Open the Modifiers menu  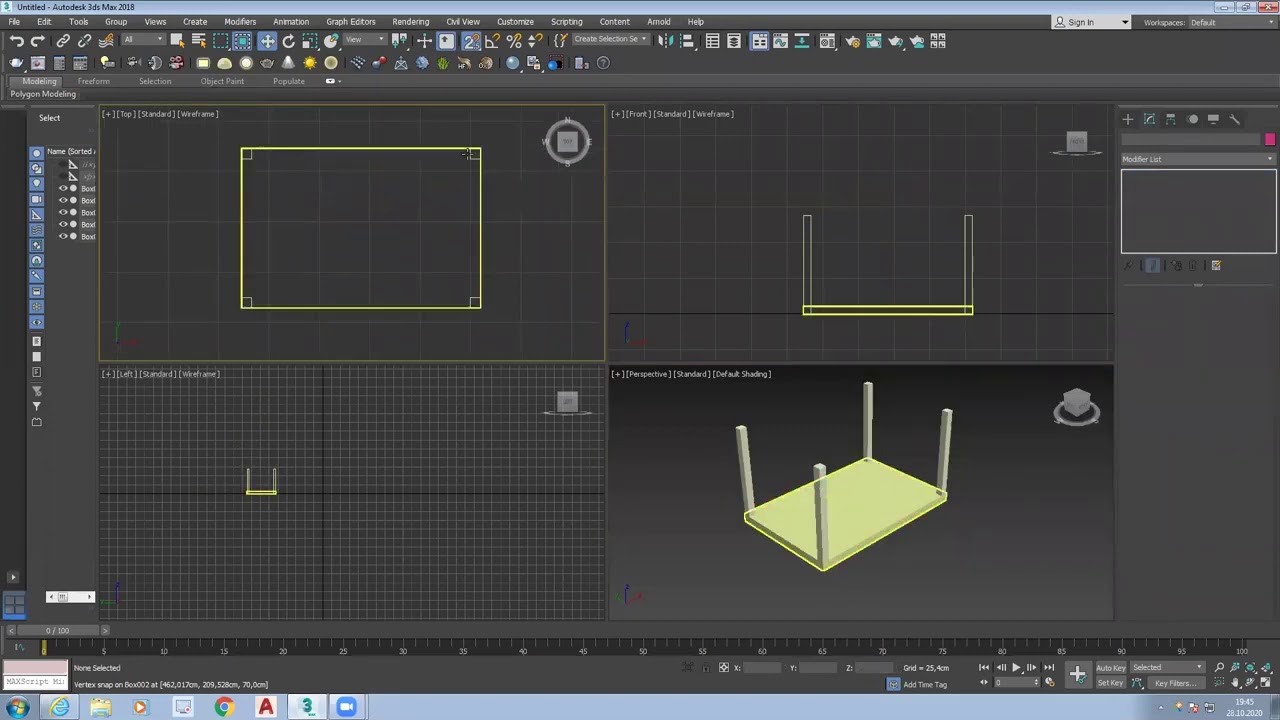pos(240,21)
